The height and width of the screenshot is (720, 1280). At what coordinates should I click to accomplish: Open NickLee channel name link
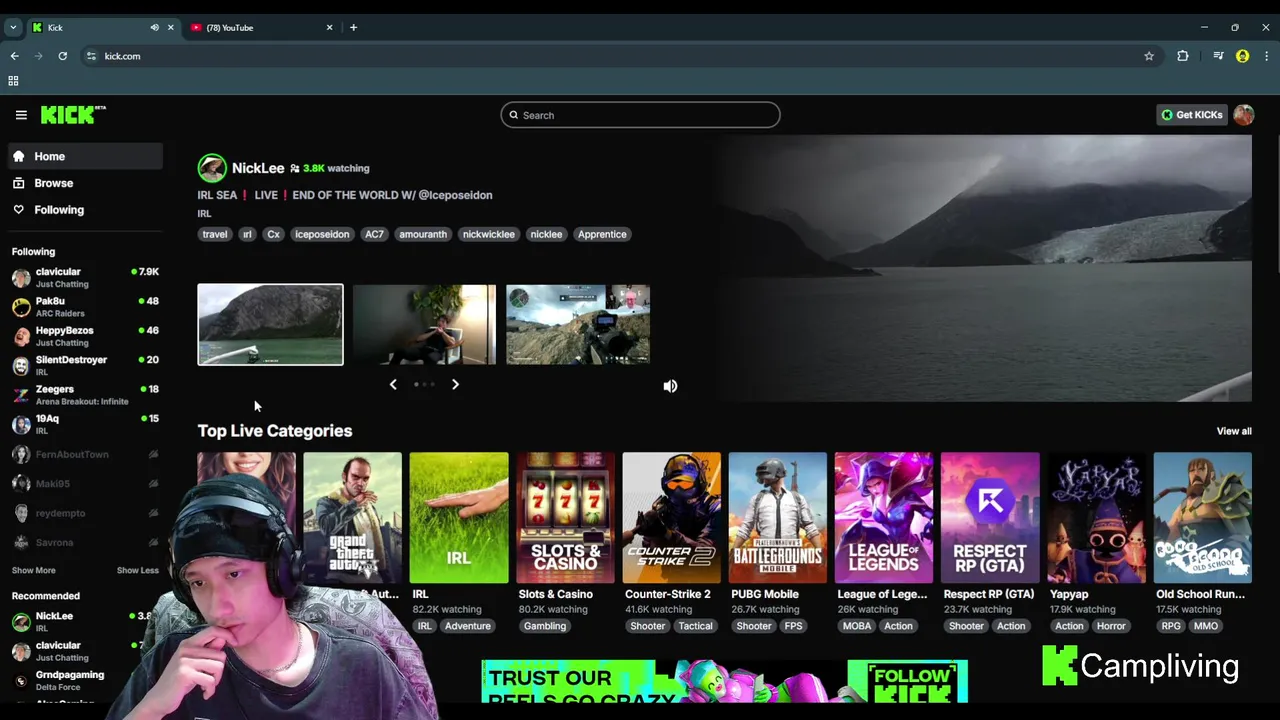[258, 168]
